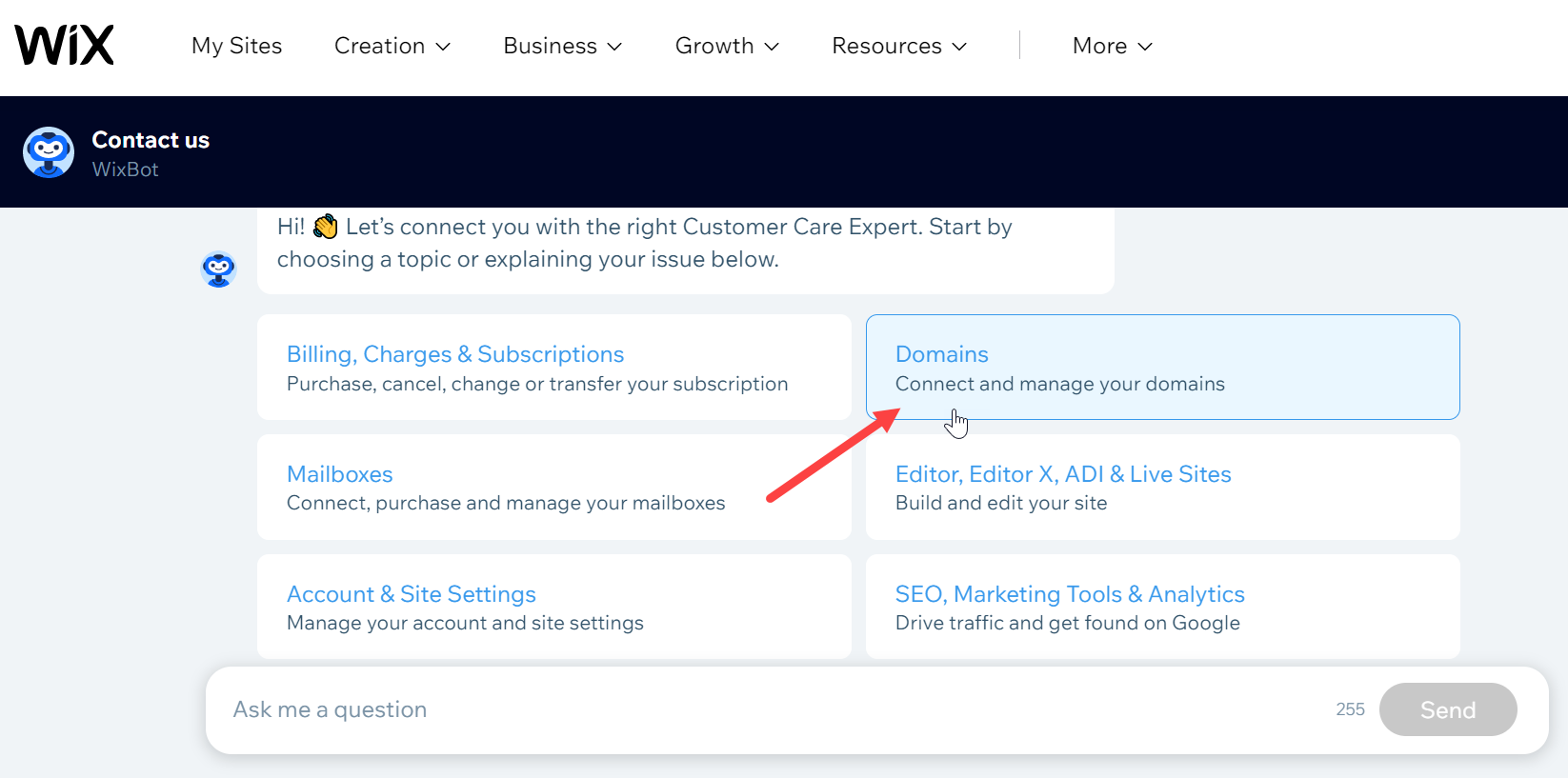Click the Send button
This screenshot has height=778, width=1568.
tap(1448, 709)
